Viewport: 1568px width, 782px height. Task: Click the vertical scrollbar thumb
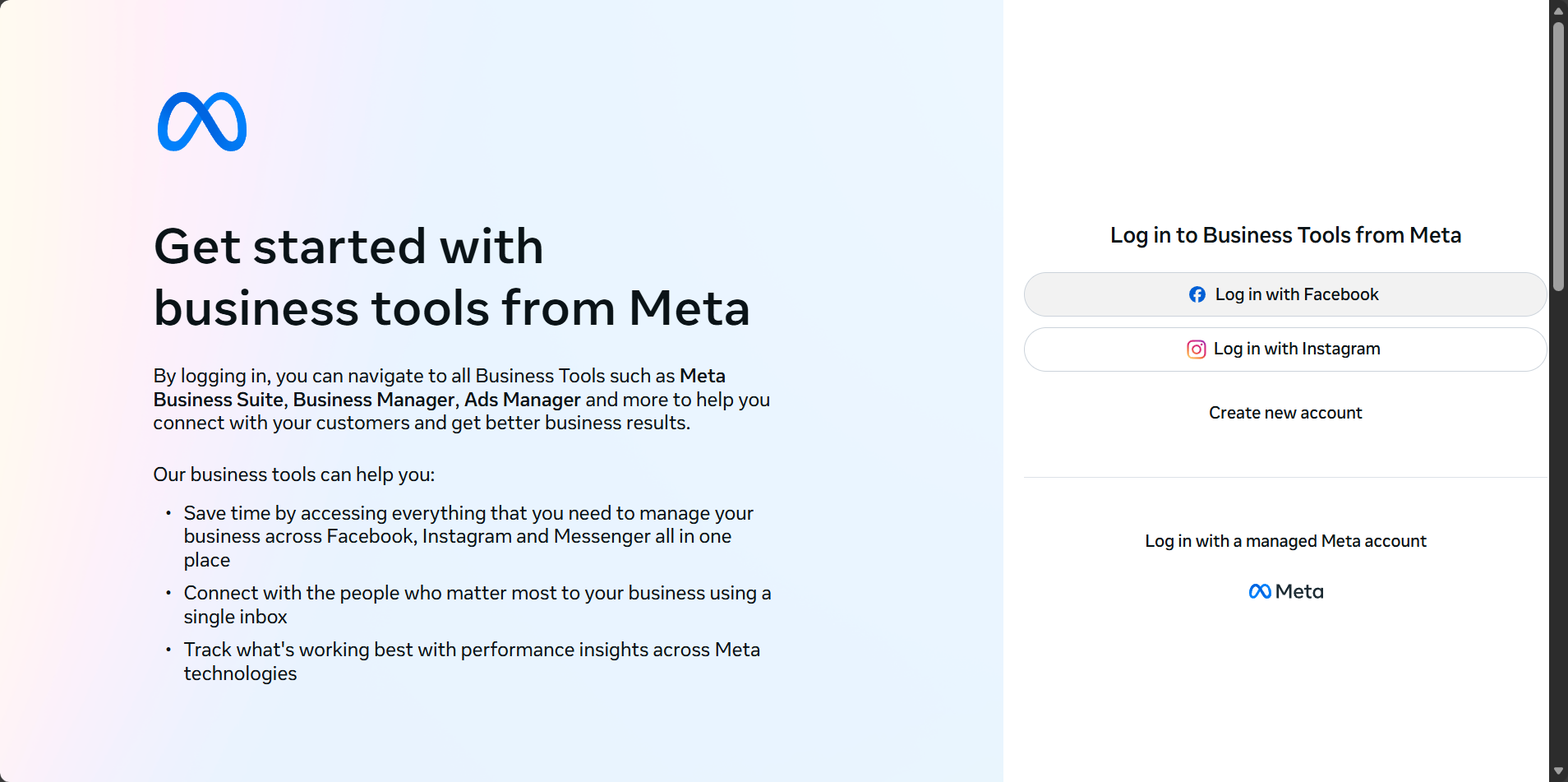pyautogui.click(x=1558, y=156)
